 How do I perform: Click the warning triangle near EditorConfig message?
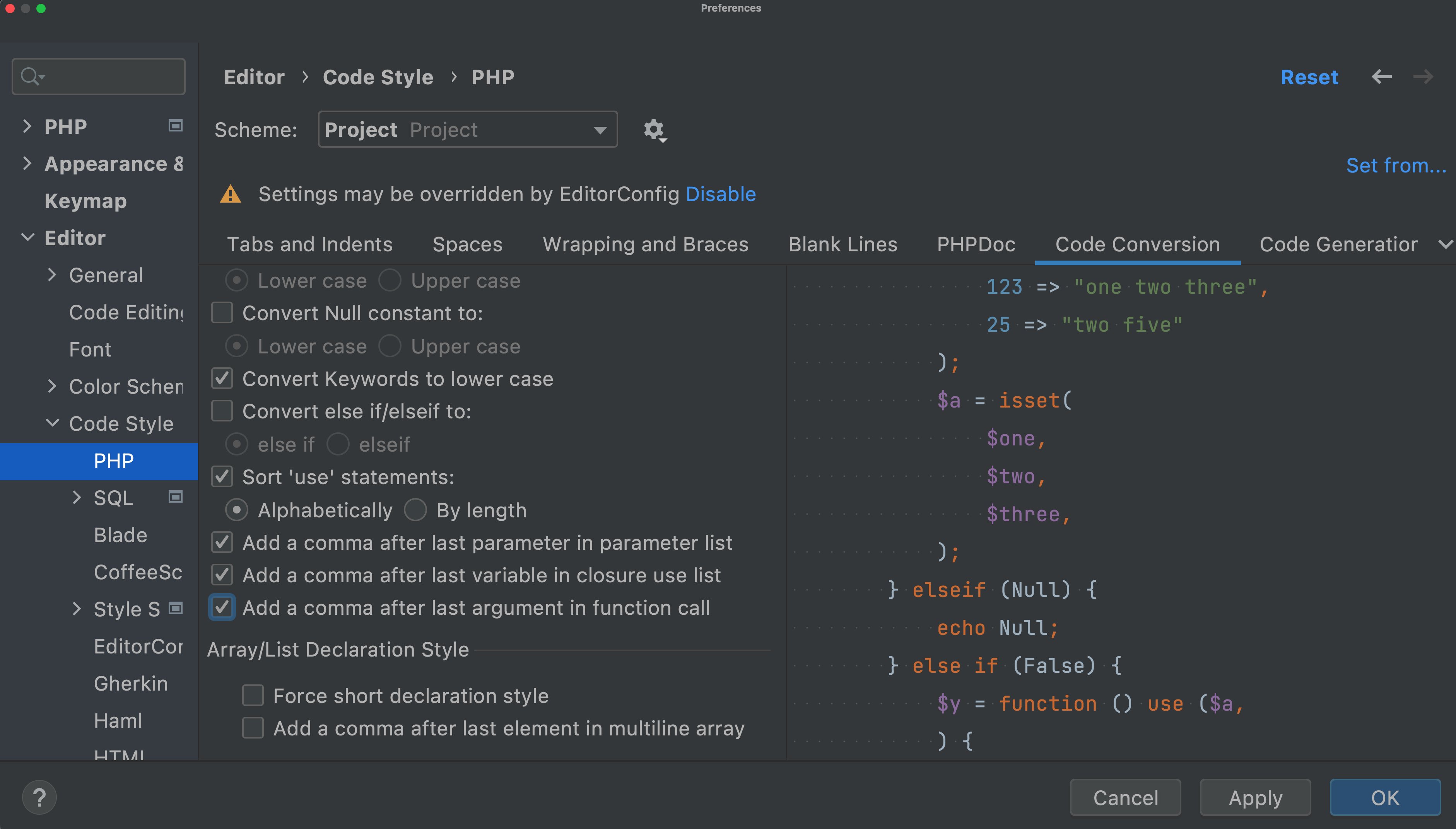coord(230,194)
